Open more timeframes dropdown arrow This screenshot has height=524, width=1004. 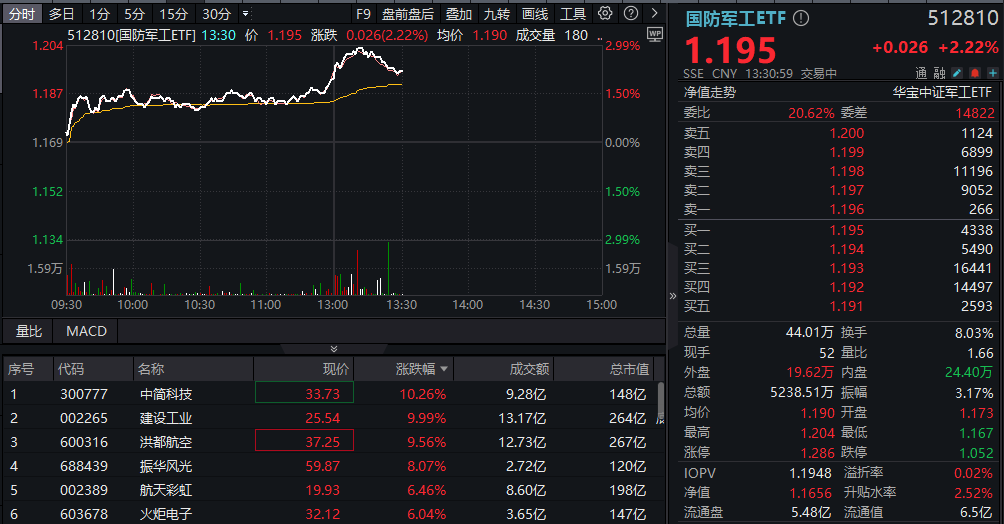pyautogui.click(x=246, y=13)
